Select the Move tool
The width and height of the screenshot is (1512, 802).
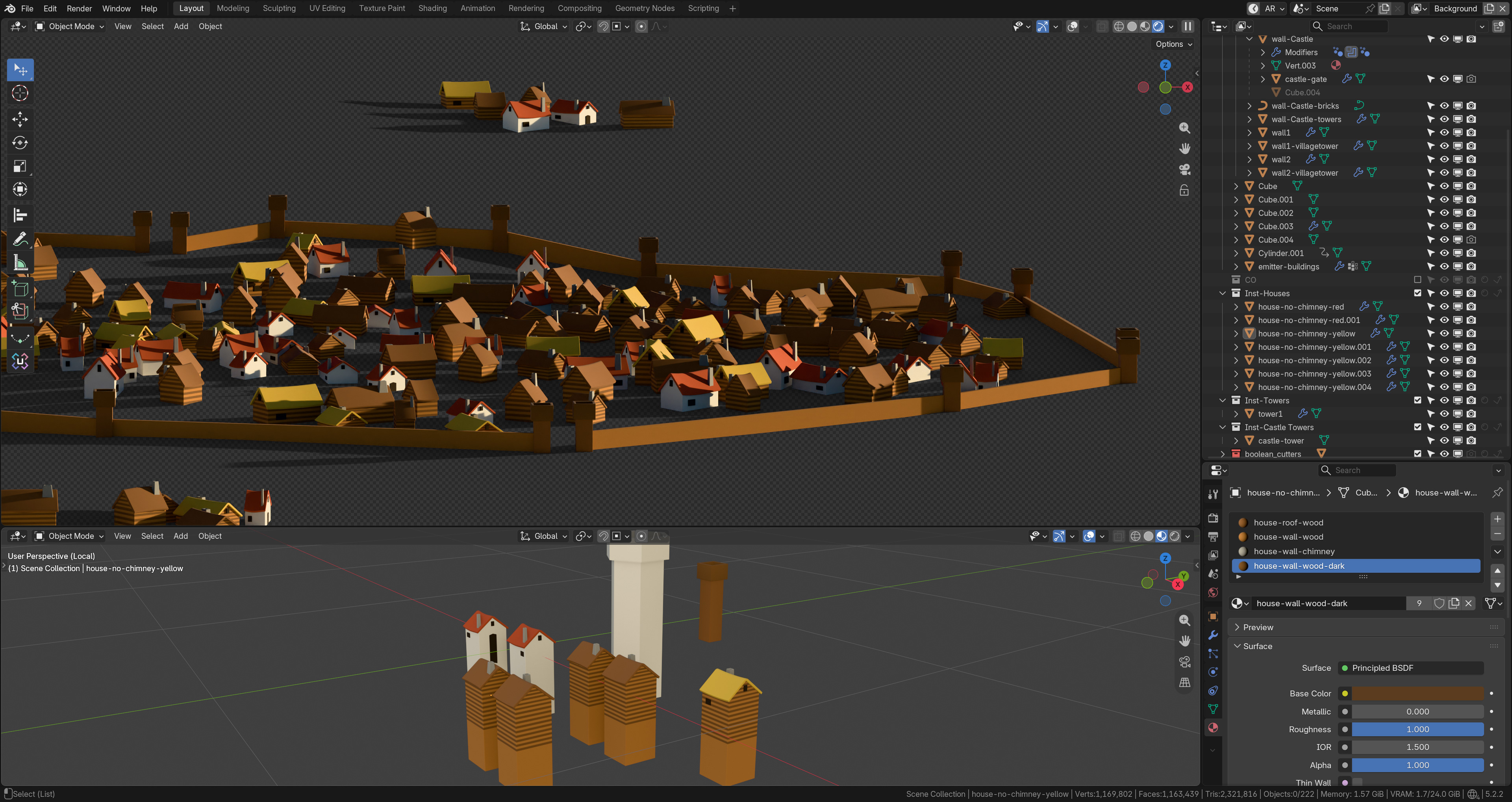(20, 119)
